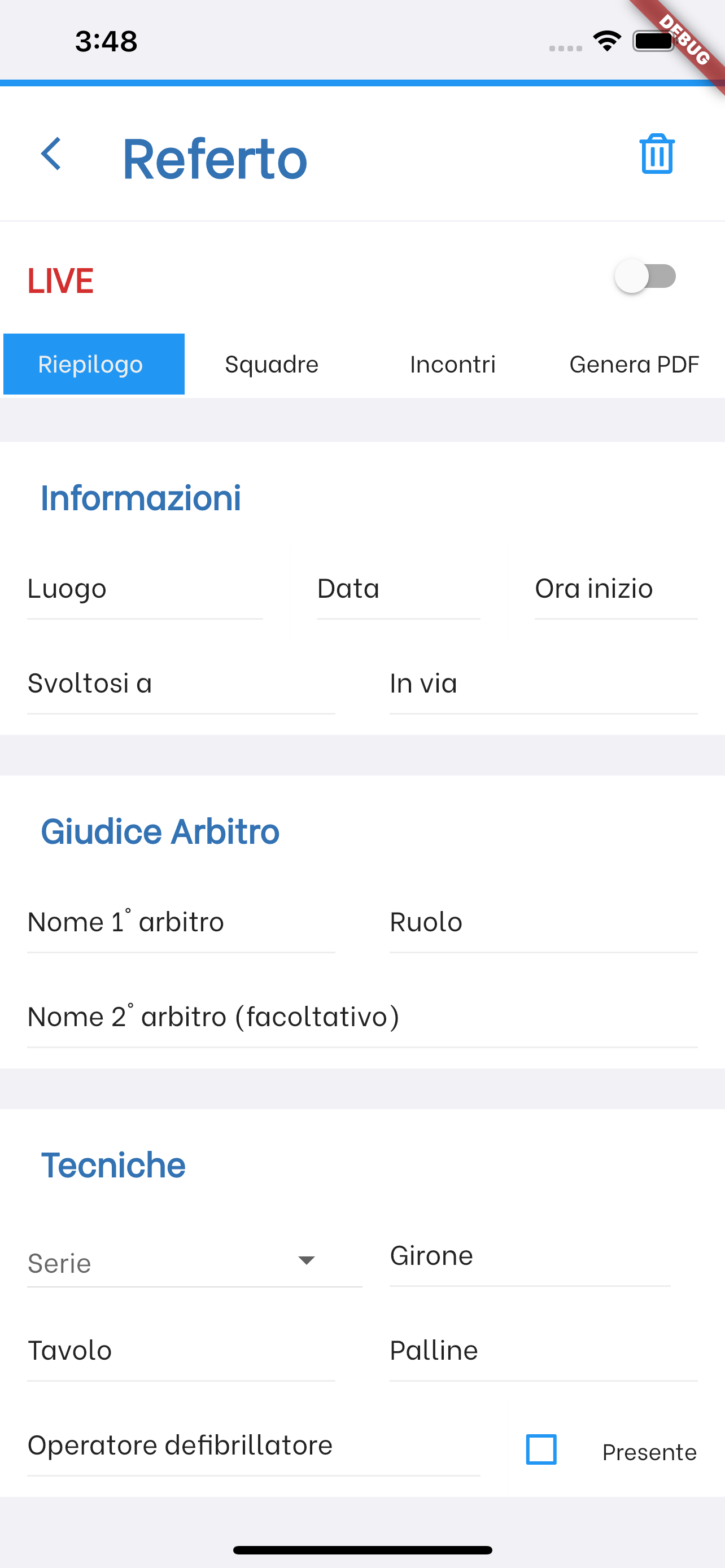
Task: Switch to the Squadre tab
Action: (x=272, y=364)
